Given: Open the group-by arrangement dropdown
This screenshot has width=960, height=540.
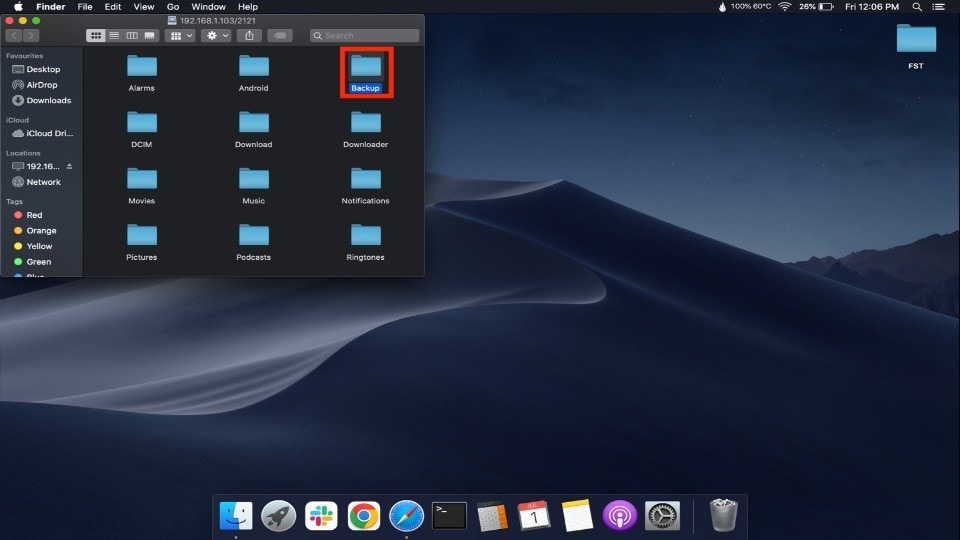Looking at the screenshot, I should [180, 36].
